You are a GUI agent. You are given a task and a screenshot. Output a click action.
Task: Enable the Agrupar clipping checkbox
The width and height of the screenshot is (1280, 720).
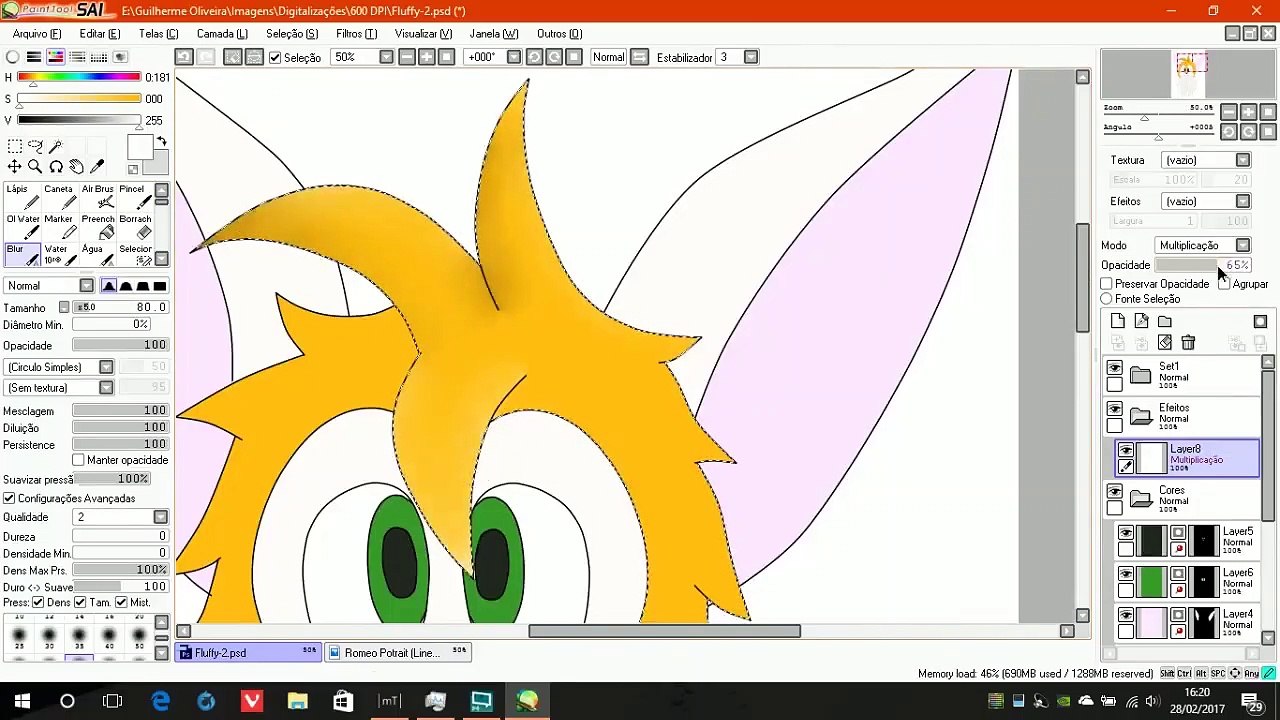coord(1224,284)
